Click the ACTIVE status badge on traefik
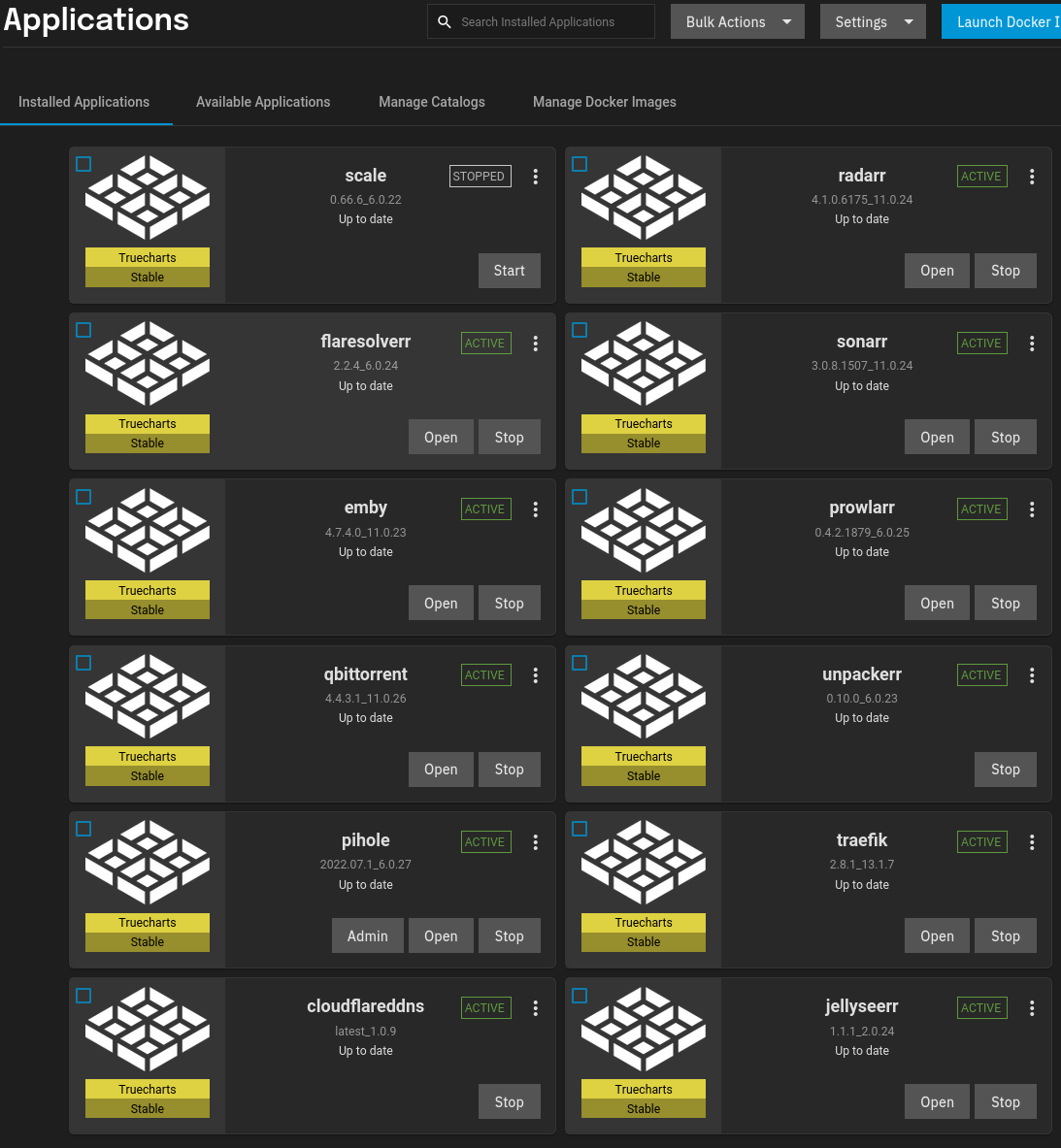1061x1148 pixels. 982,842
